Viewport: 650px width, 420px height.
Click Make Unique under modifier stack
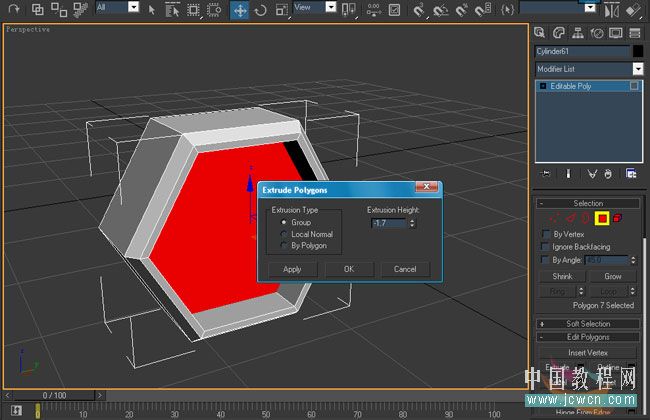pyautogui.click(x=592, y=174)
